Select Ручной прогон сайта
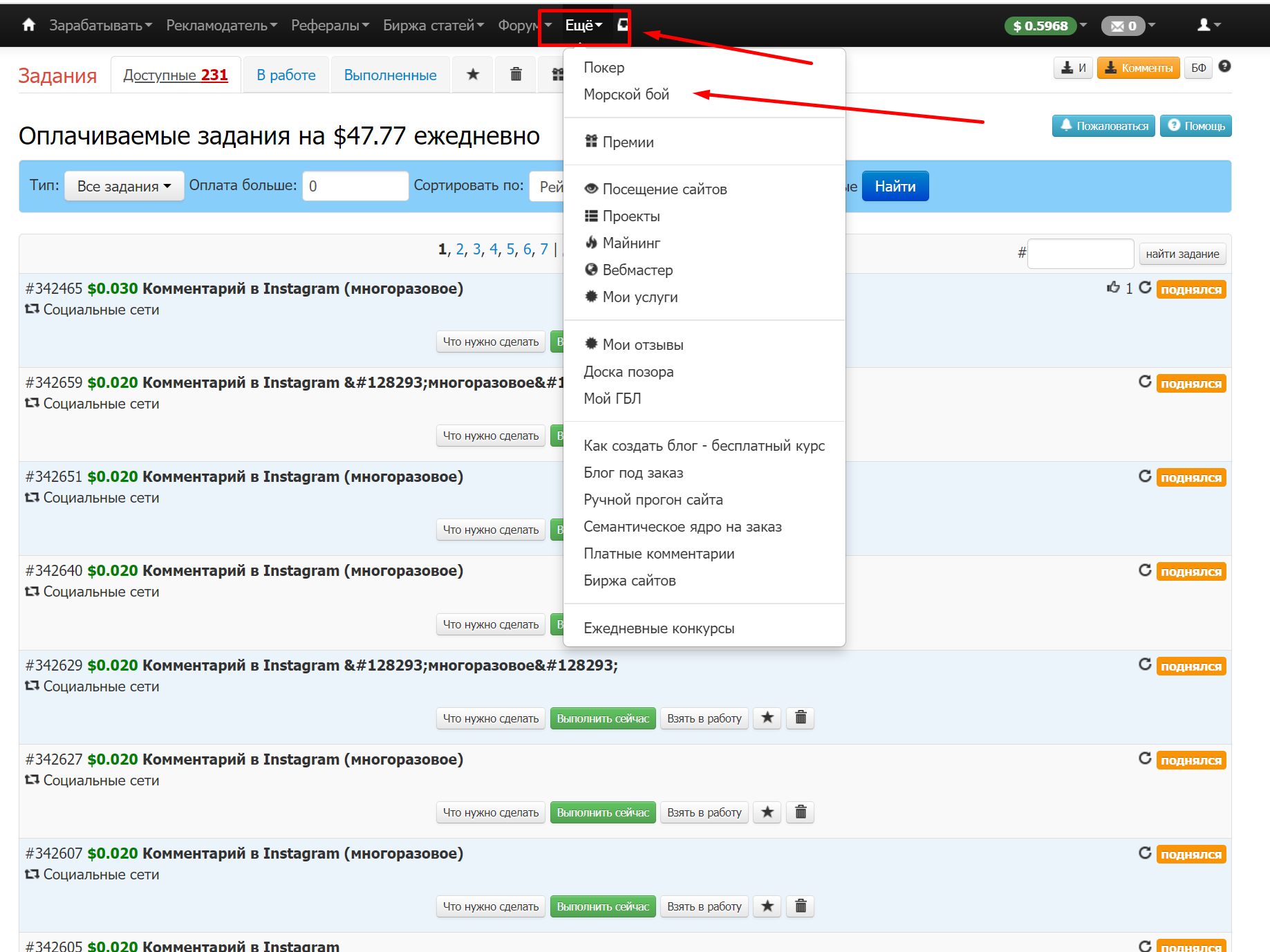The height and width of the screenshot is (952, 1270). pyautogui.click(x=653, y=500)
